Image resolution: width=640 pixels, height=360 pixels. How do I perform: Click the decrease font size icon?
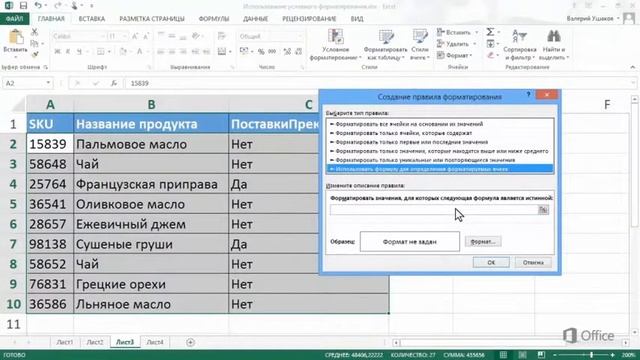pos(146,37)
